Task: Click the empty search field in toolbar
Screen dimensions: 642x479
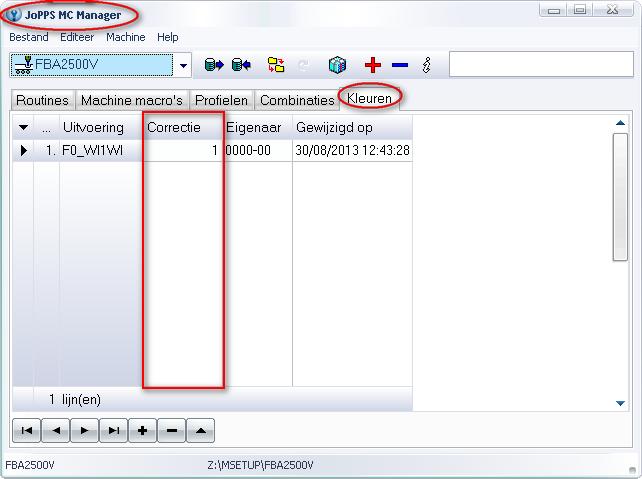Action: click(x=541, y=64)
